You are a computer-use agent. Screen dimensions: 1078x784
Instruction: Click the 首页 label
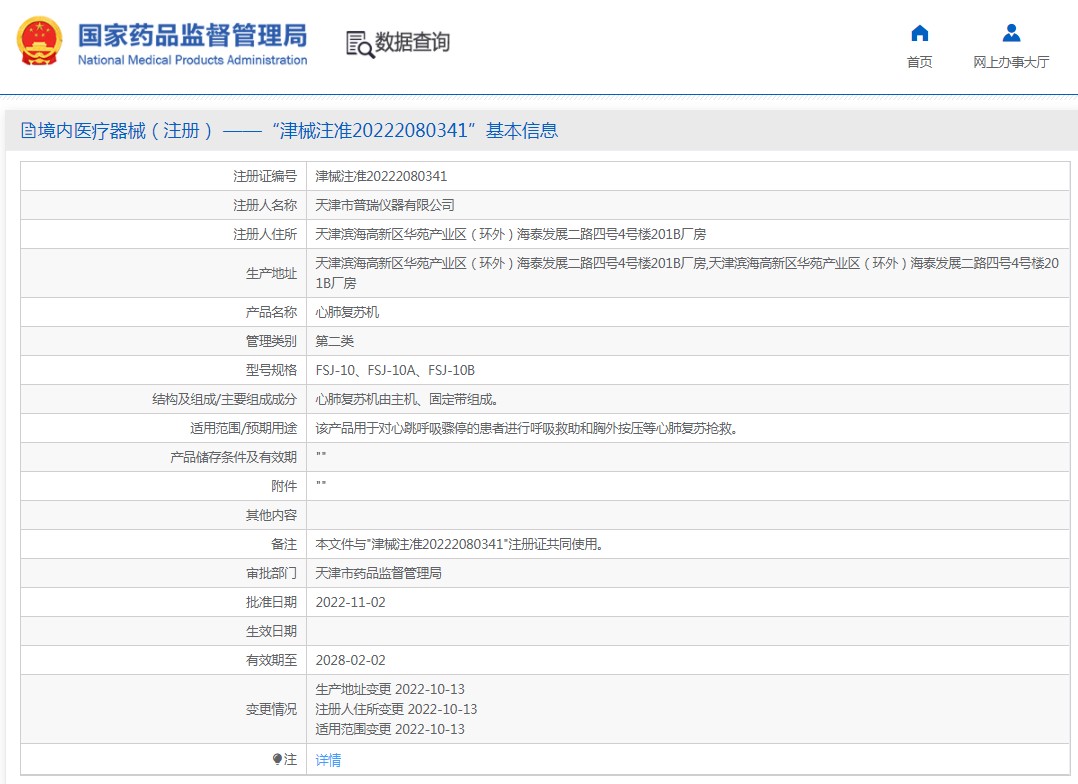(x=919, y=62)
